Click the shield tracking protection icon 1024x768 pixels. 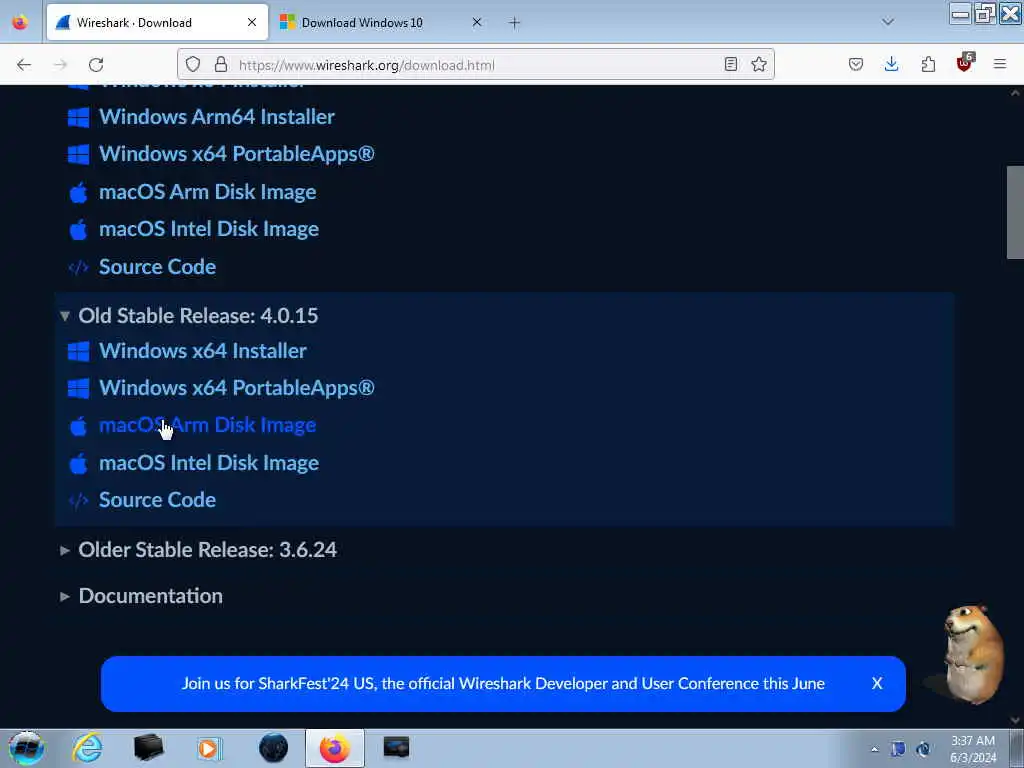click(x=193, y=64)
